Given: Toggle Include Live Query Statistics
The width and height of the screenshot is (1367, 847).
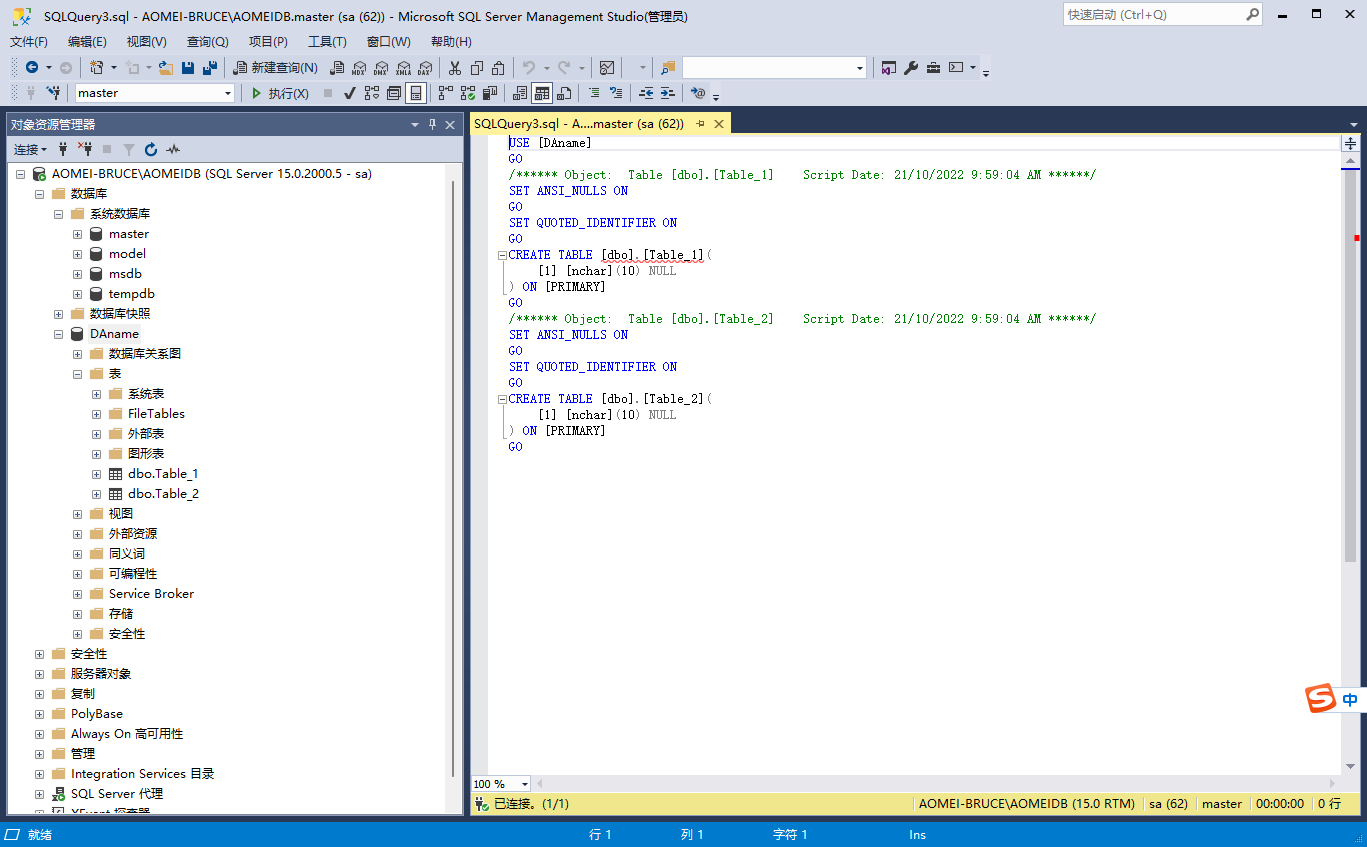Looking at the screenshot, I should (x=468, y=93).
